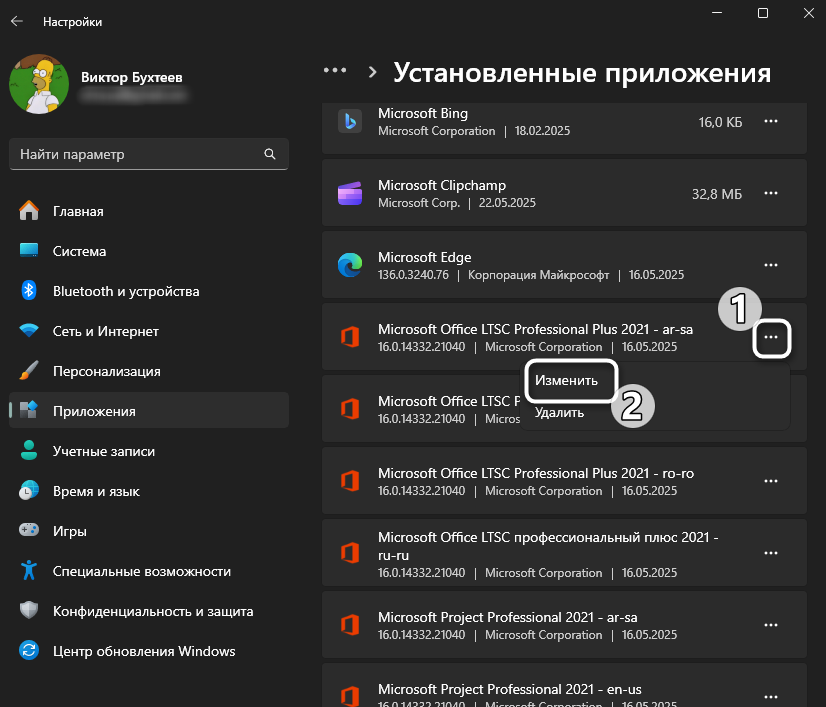
Task: Open more options for Microsoft Clipchamp
Action: (771, 193)
